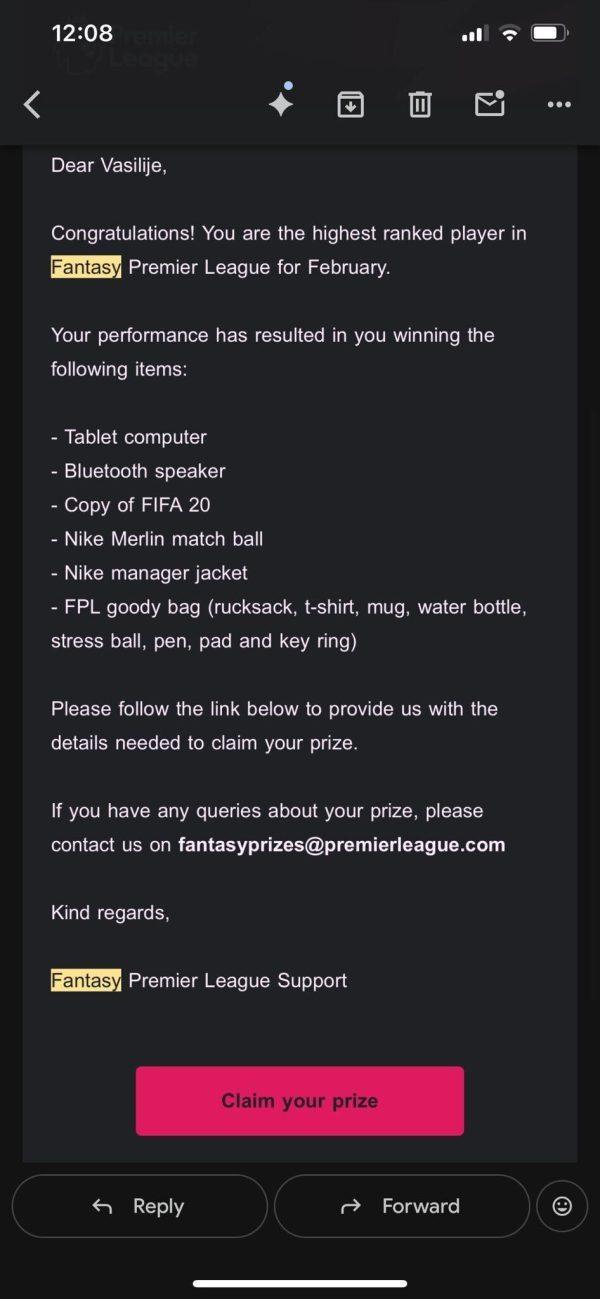Tap the cellular signal bars icon
This screenshot has height=1299, width=600.
pos(474,34)
